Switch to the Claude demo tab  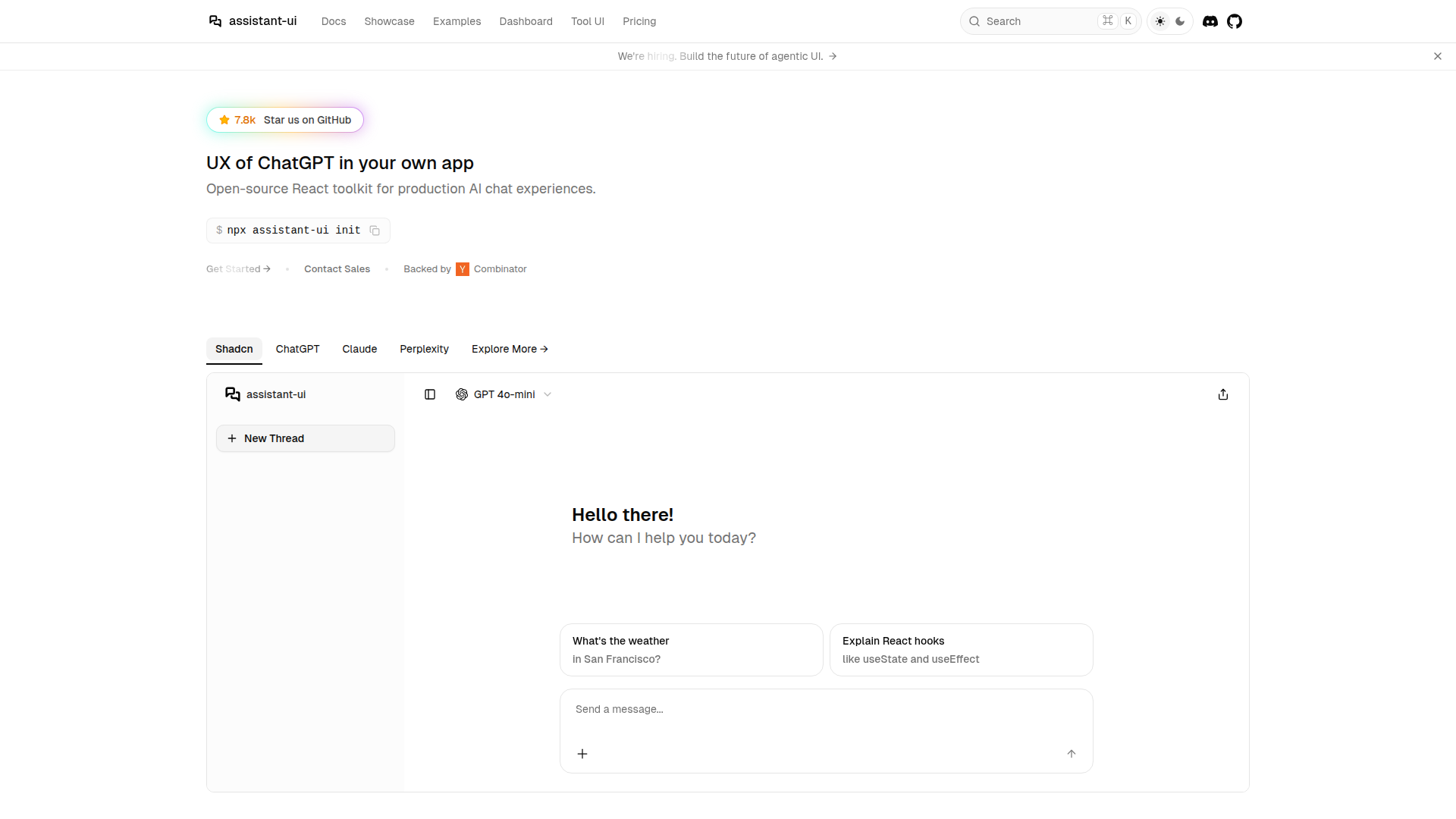point(359,349)
